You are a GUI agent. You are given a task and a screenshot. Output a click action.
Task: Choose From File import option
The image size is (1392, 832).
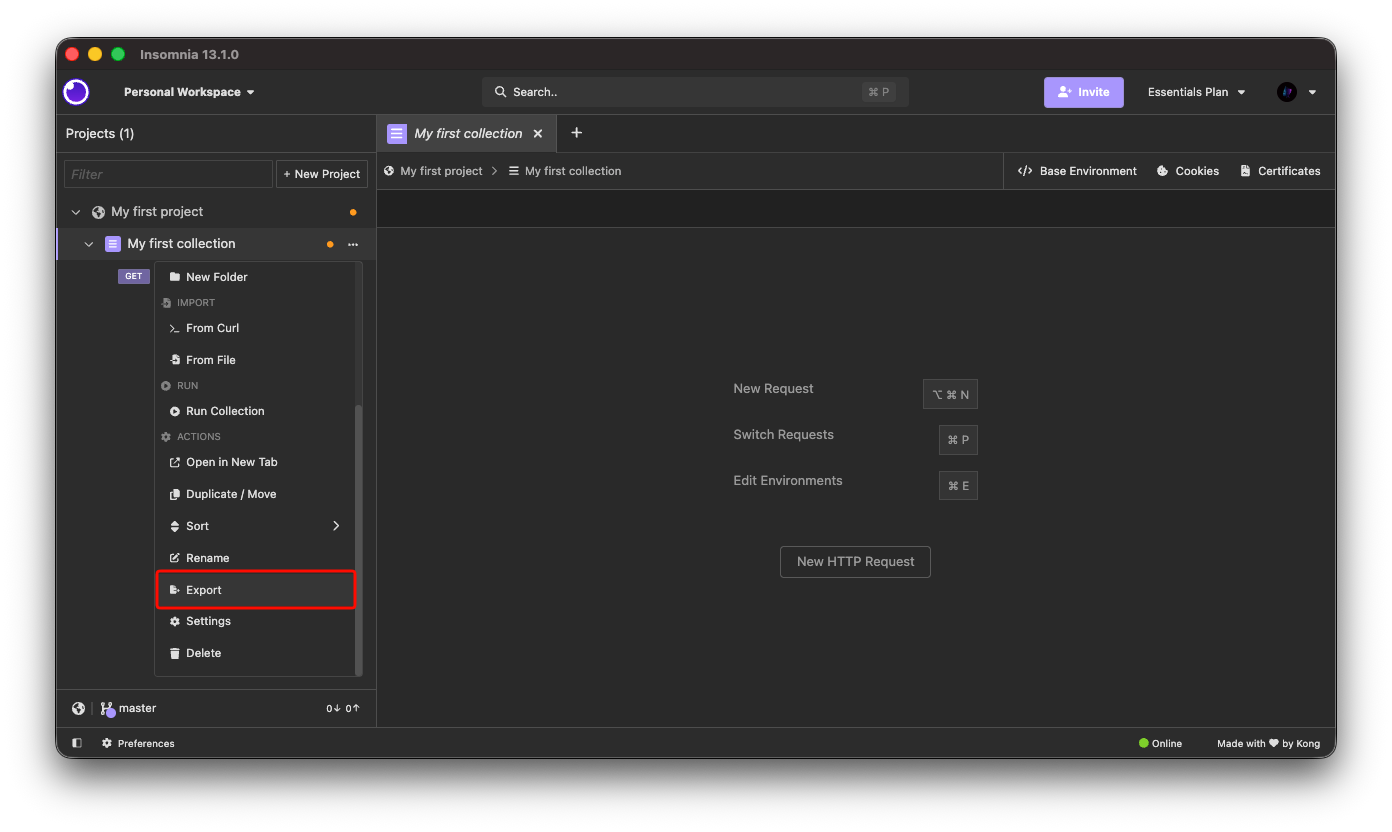coord(255,360)
